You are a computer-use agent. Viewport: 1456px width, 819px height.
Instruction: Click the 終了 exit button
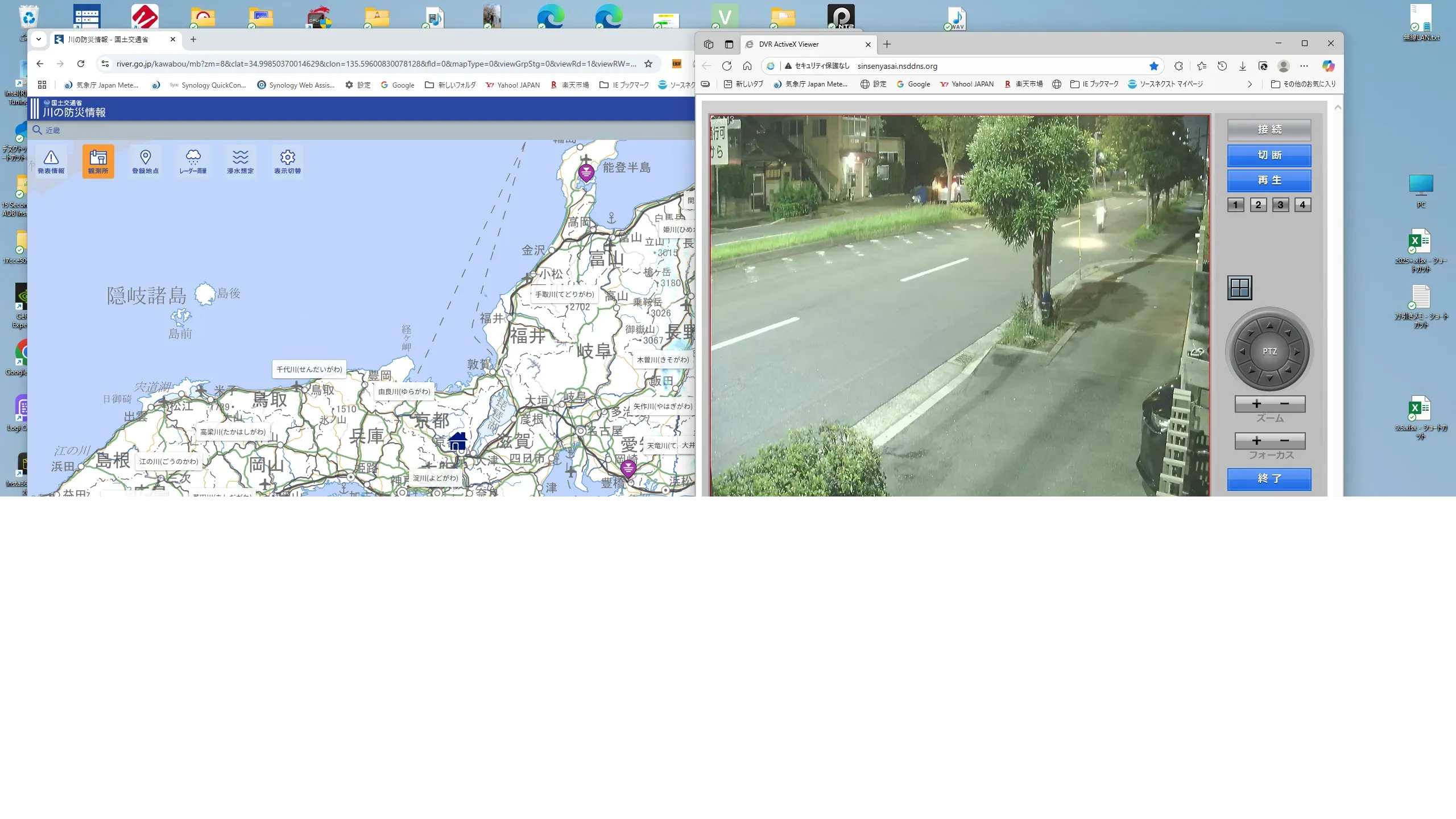click(x=1269, y=479)
